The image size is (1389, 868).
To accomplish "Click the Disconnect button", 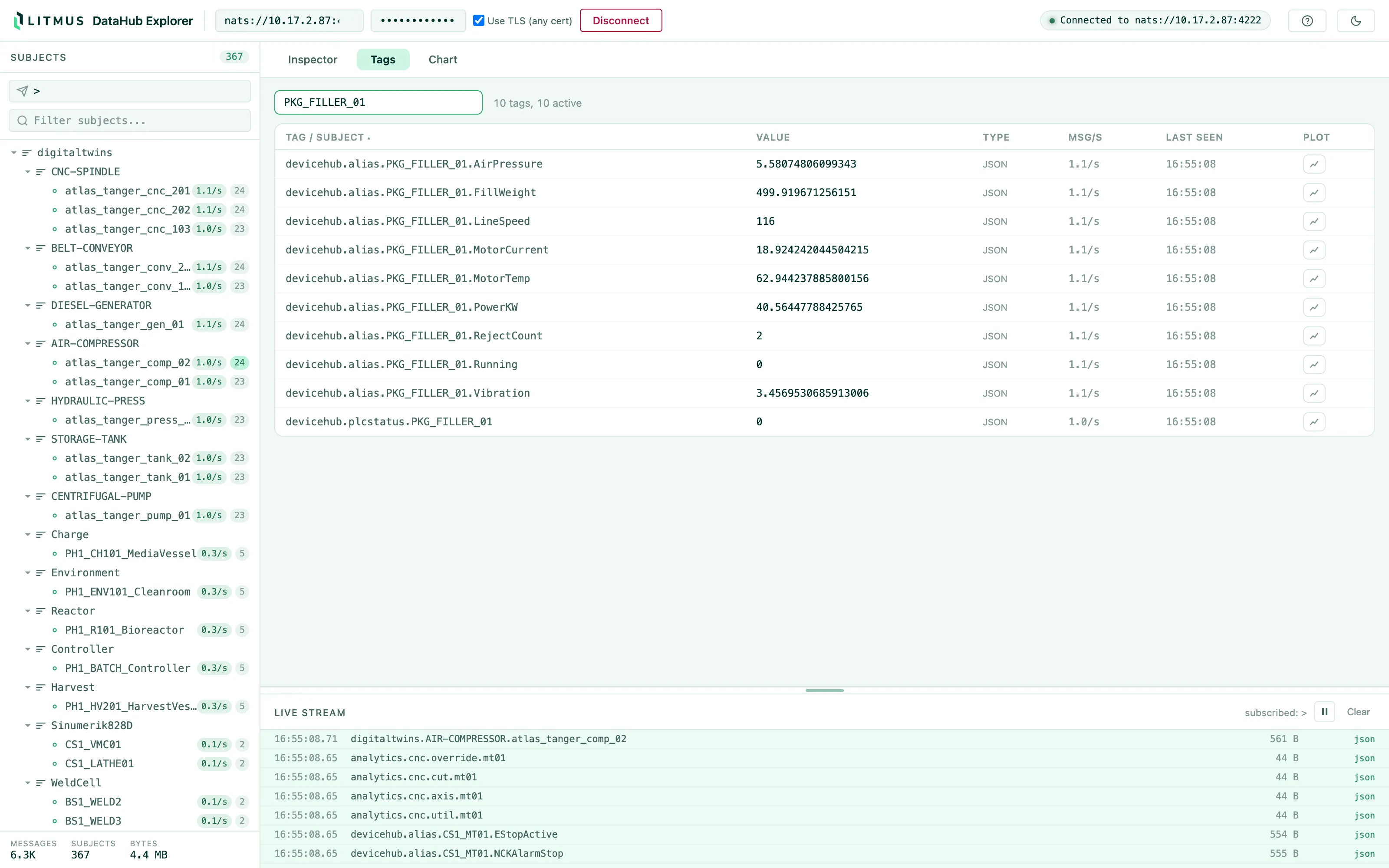I will coord(620,21).
